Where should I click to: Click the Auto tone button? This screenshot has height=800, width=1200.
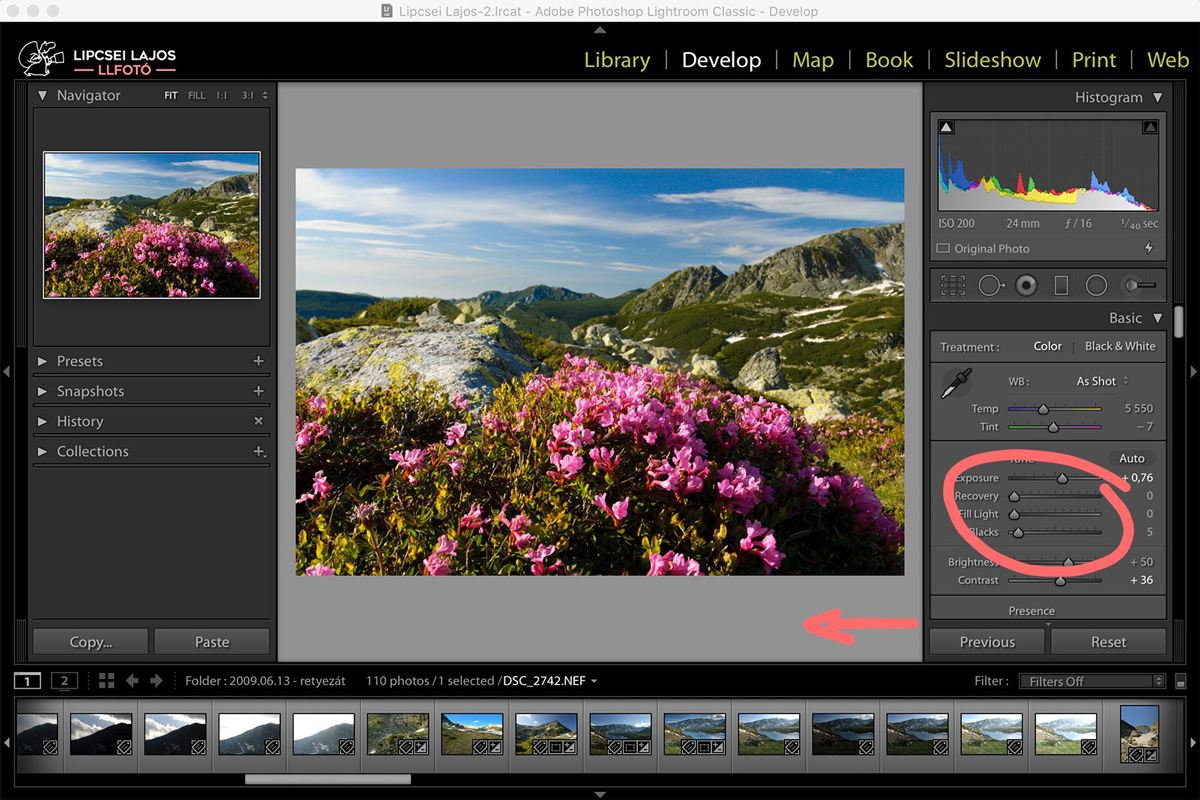click(1131, 458)
